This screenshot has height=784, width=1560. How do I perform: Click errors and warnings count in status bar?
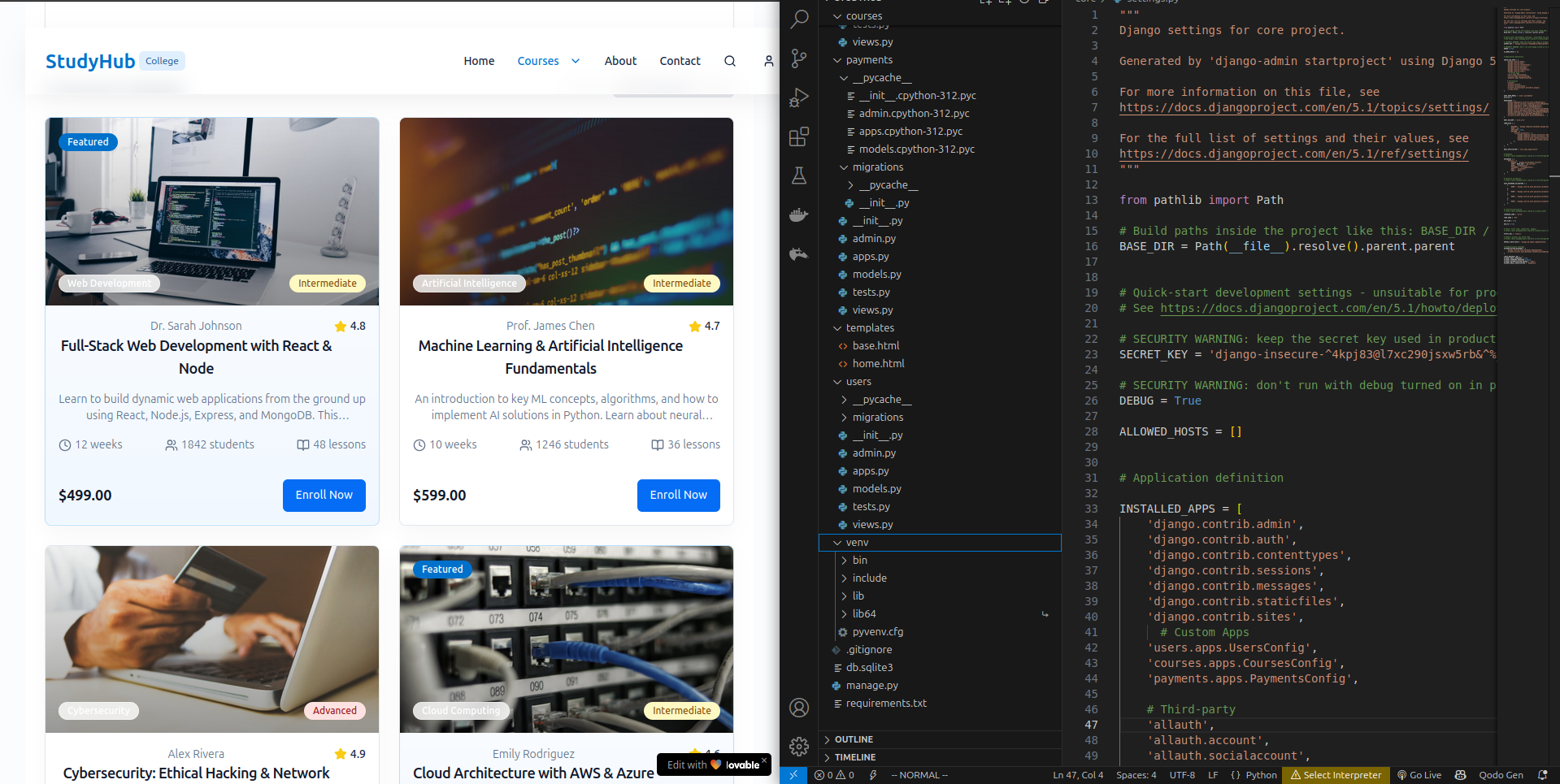tap(834, 775)
